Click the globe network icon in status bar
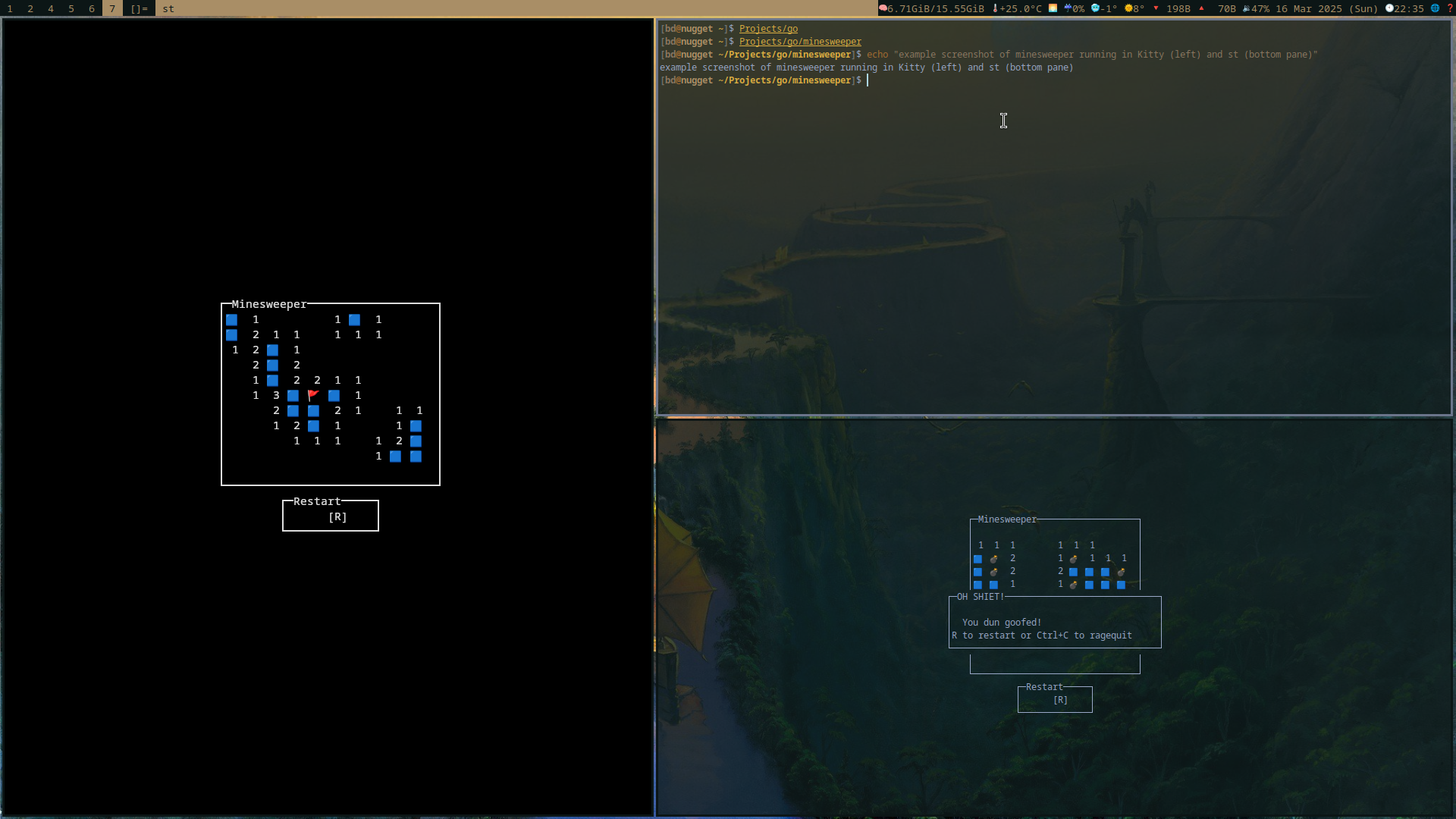The width and height of the screenshot is (1456, 819). click(1435, 8)
